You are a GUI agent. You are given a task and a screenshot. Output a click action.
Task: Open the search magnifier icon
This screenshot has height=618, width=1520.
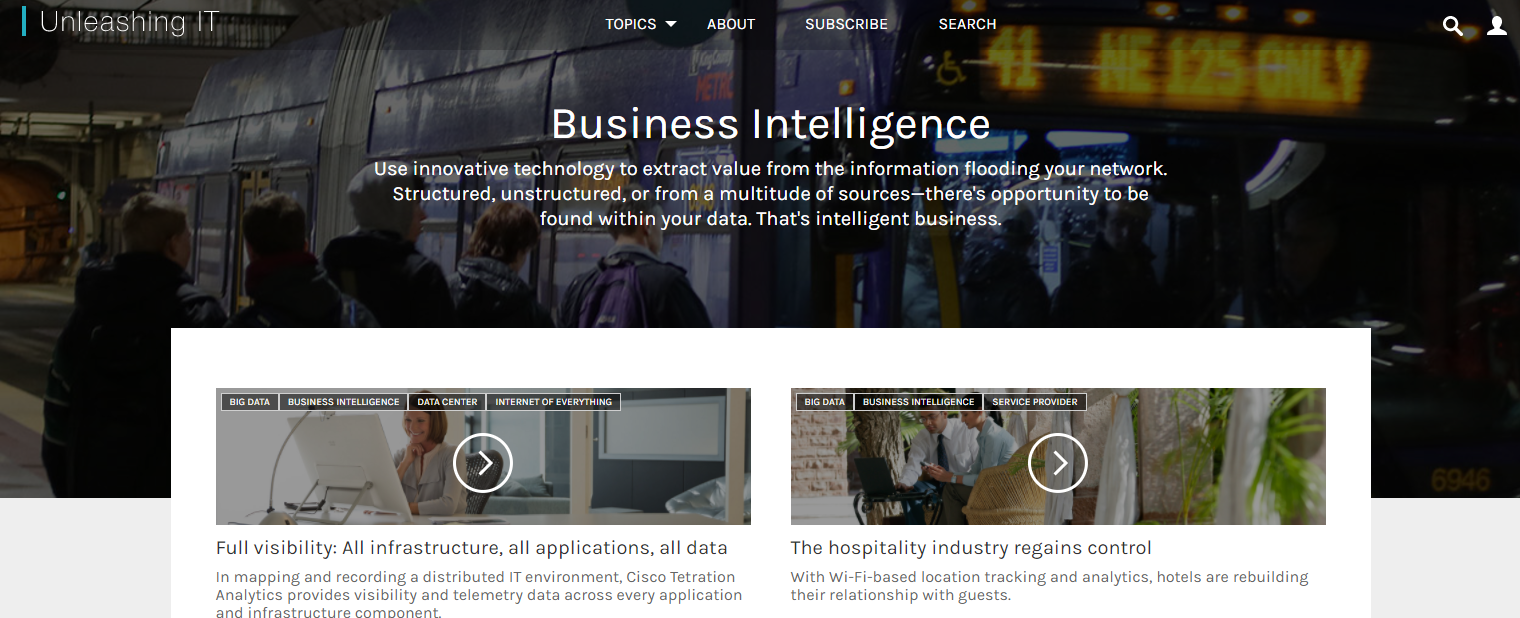[x=1453, y=26]
